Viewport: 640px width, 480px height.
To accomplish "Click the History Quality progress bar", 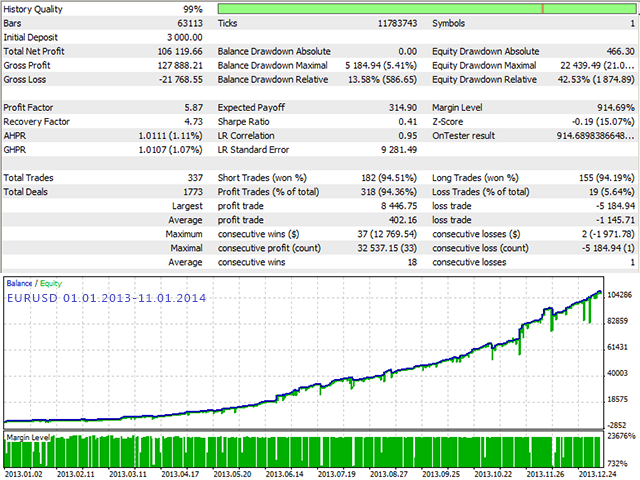I will [x=424, y=8].
